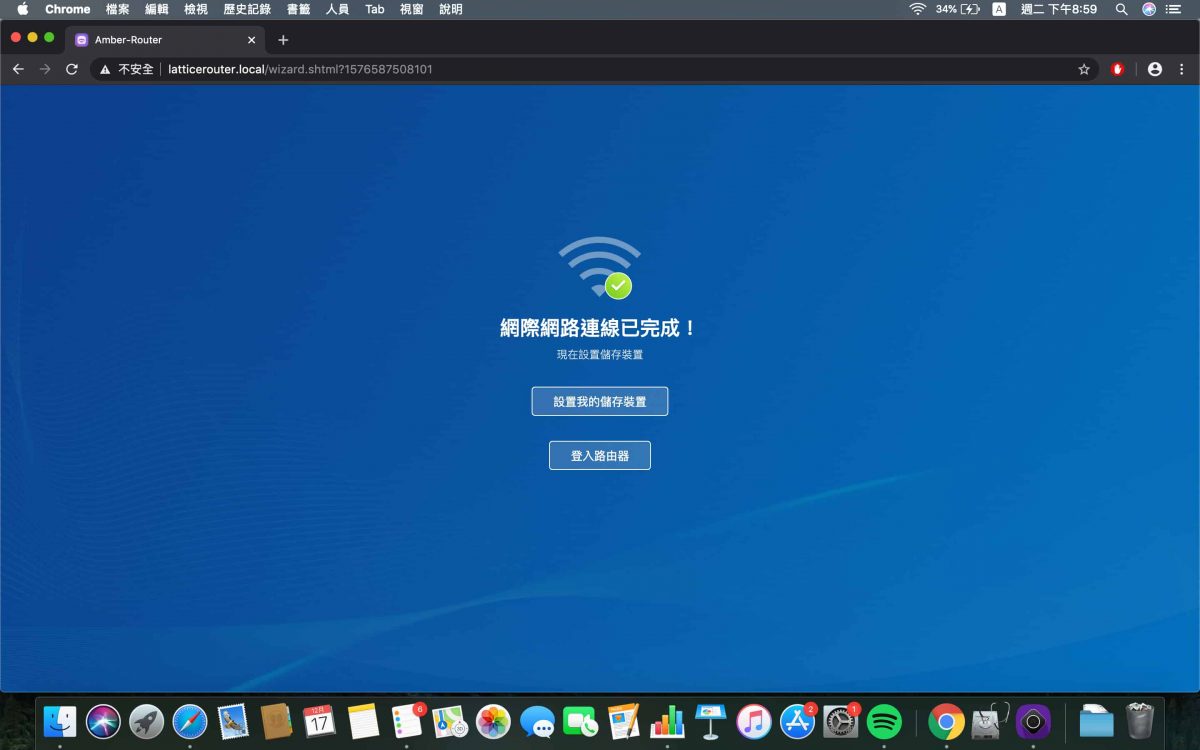Click the 不安全 site security warning
1200x750 pixels.
pyautogui.click(x=127, y=69)
